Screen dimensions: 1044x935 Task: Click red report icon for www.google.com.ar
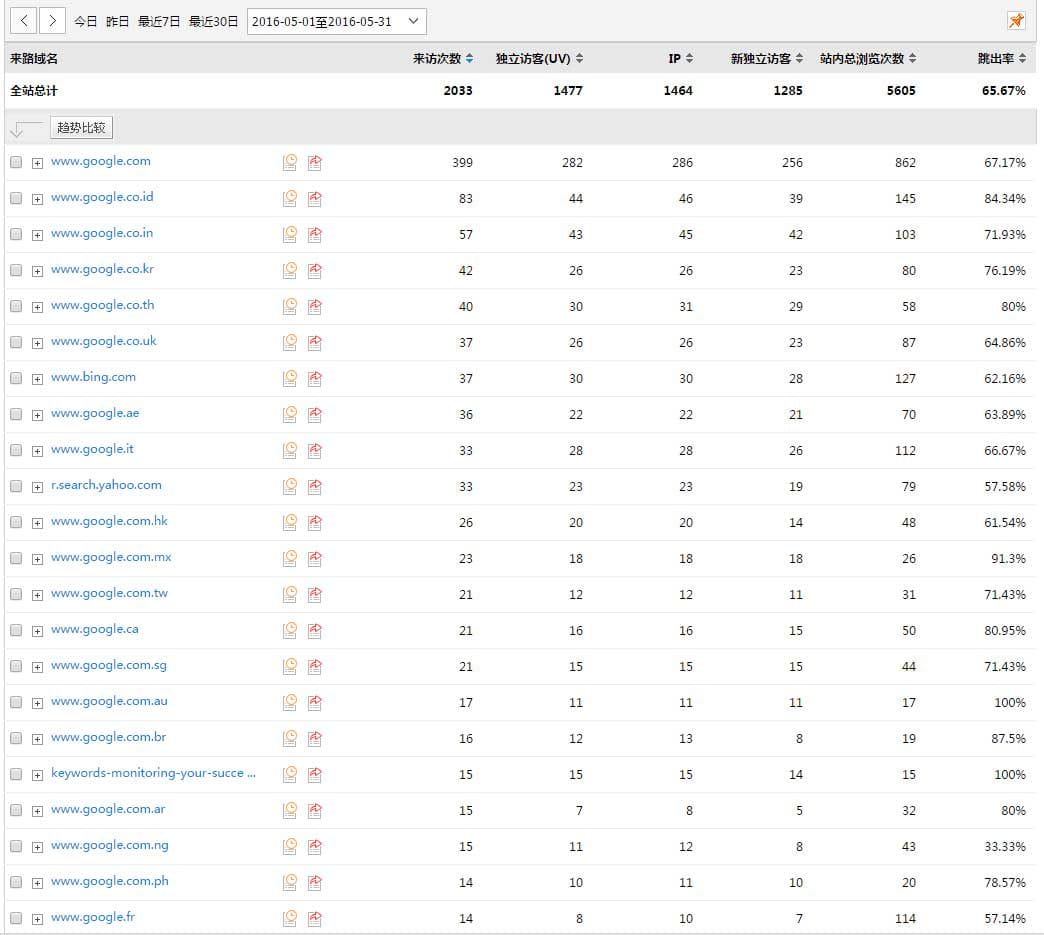pos(315,810)
